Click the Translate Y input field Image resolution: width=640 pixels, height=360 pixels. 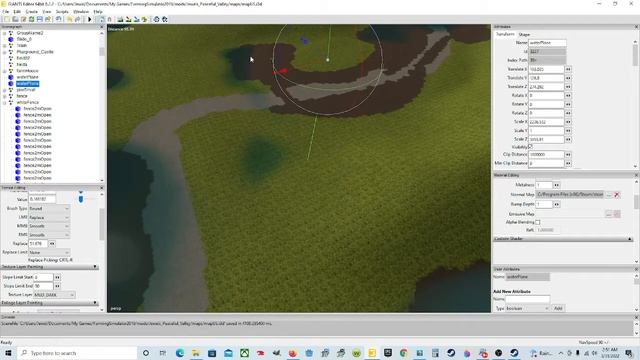point(546,78)
